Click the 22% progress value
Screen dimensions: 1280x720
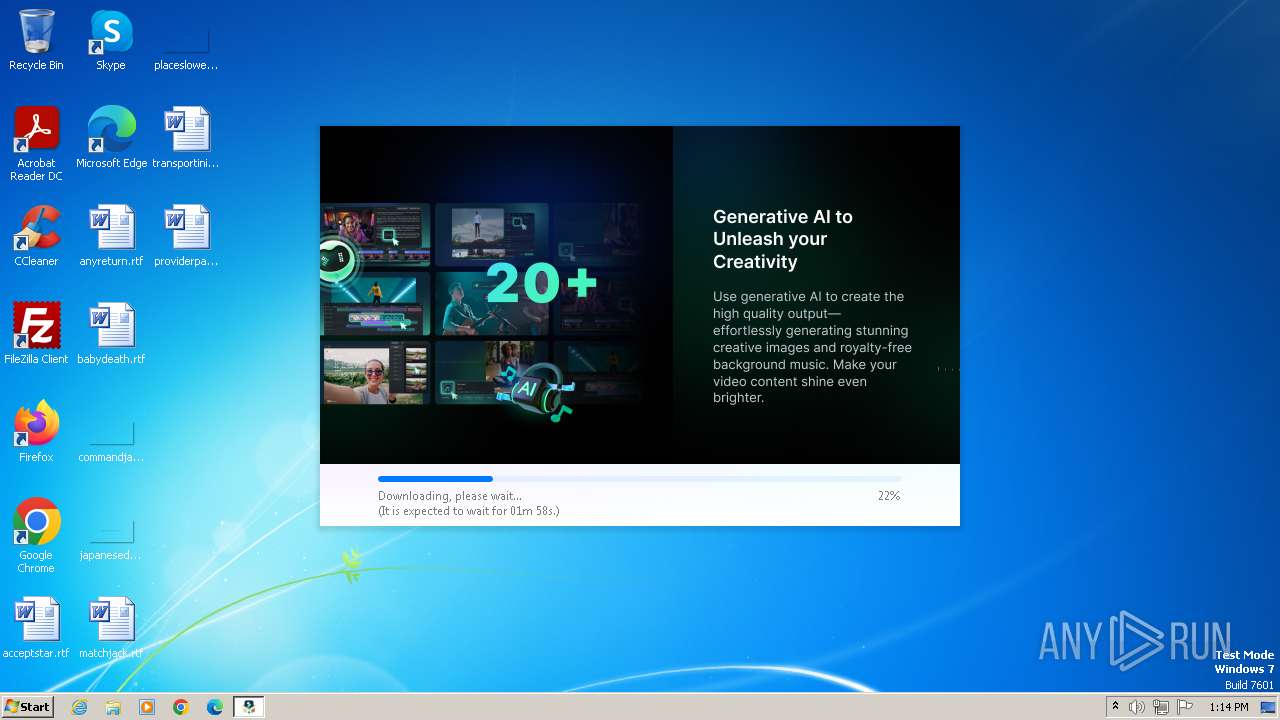point(888,496)
